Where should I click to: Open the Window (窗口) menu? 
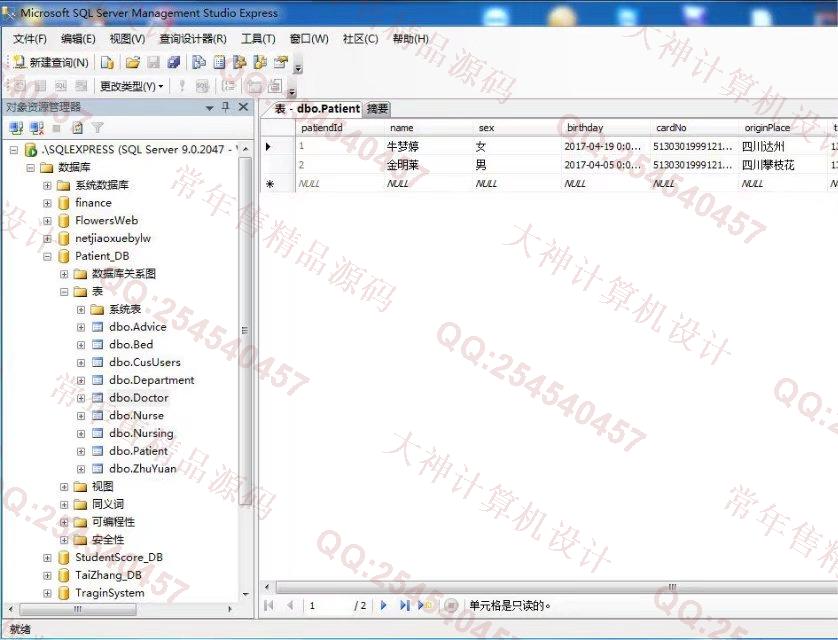click(x=309, y=39)
